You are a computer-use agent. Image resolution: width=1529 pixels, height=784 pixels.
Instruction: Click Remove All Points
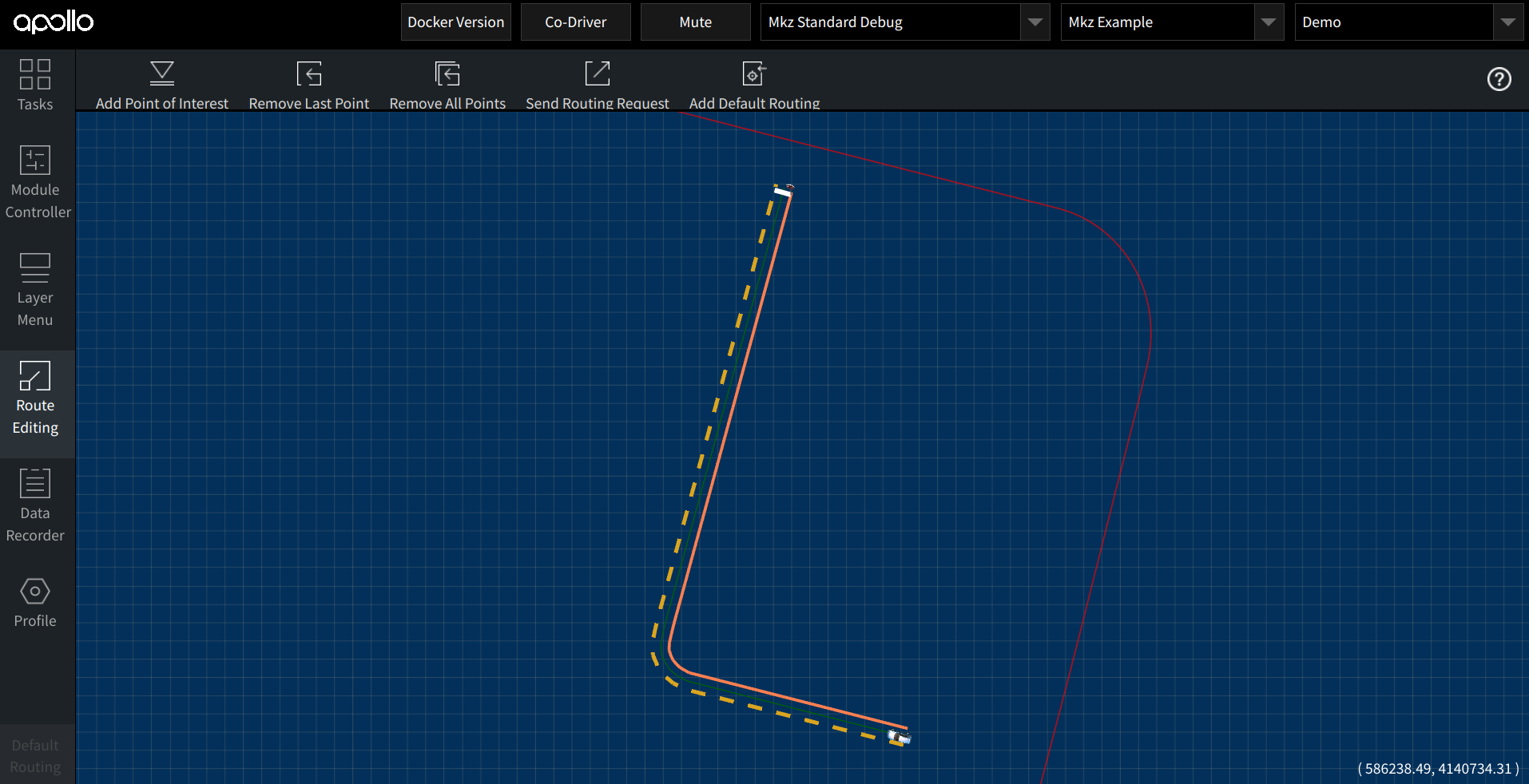[447, 82]
